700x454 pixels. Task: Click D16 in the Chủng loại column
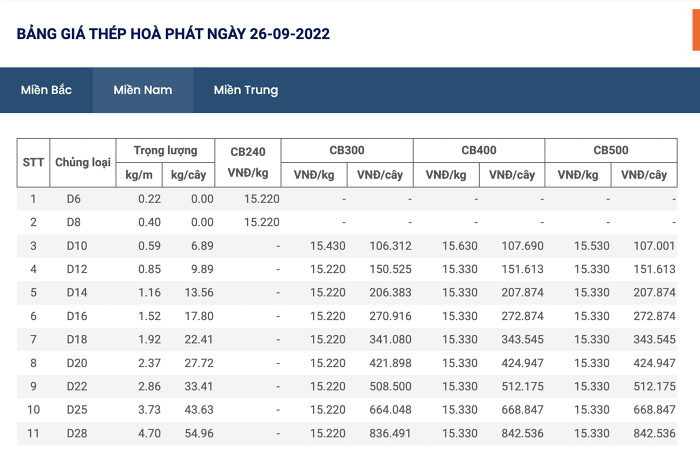77,316
